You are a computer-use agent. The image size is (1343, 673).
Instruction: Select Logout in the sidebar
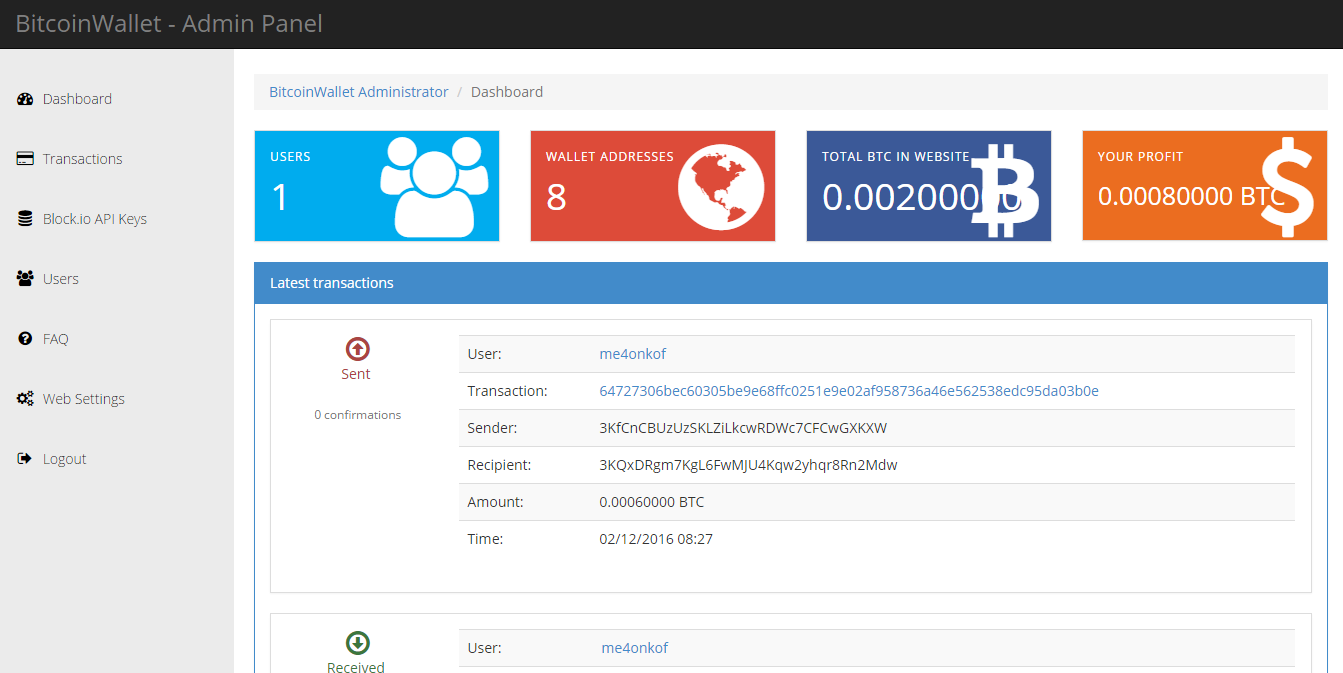(x=64, y=459)
